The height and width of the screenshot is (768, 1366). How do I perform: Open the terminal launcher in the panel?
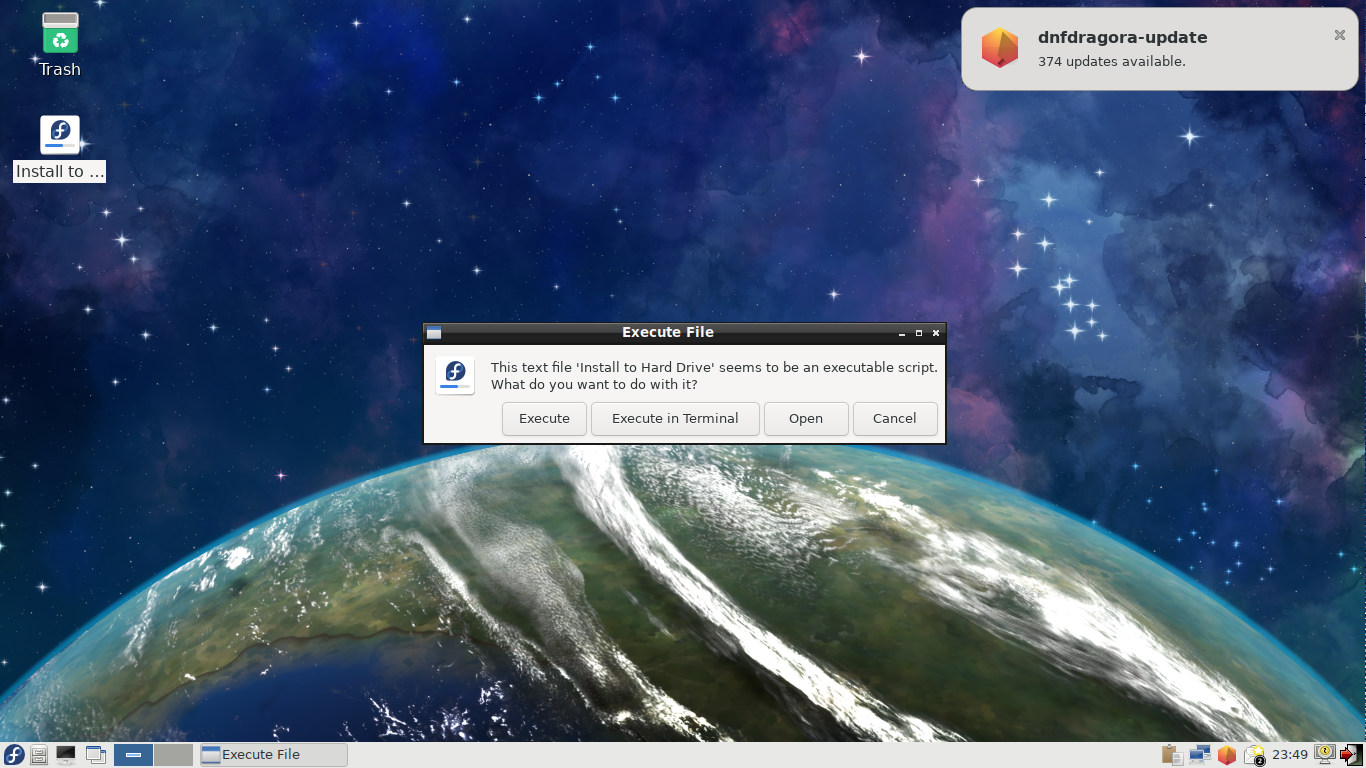66,755
